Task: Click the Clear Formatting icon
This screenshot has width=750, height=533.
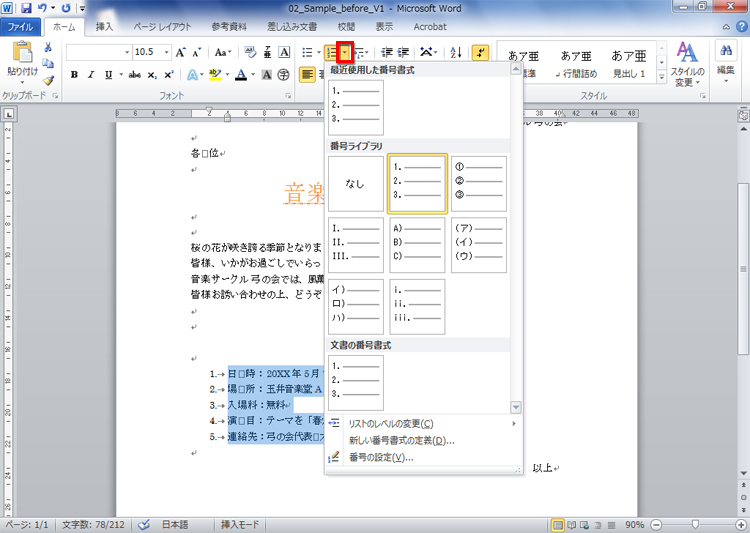Action: coord(250,52)
